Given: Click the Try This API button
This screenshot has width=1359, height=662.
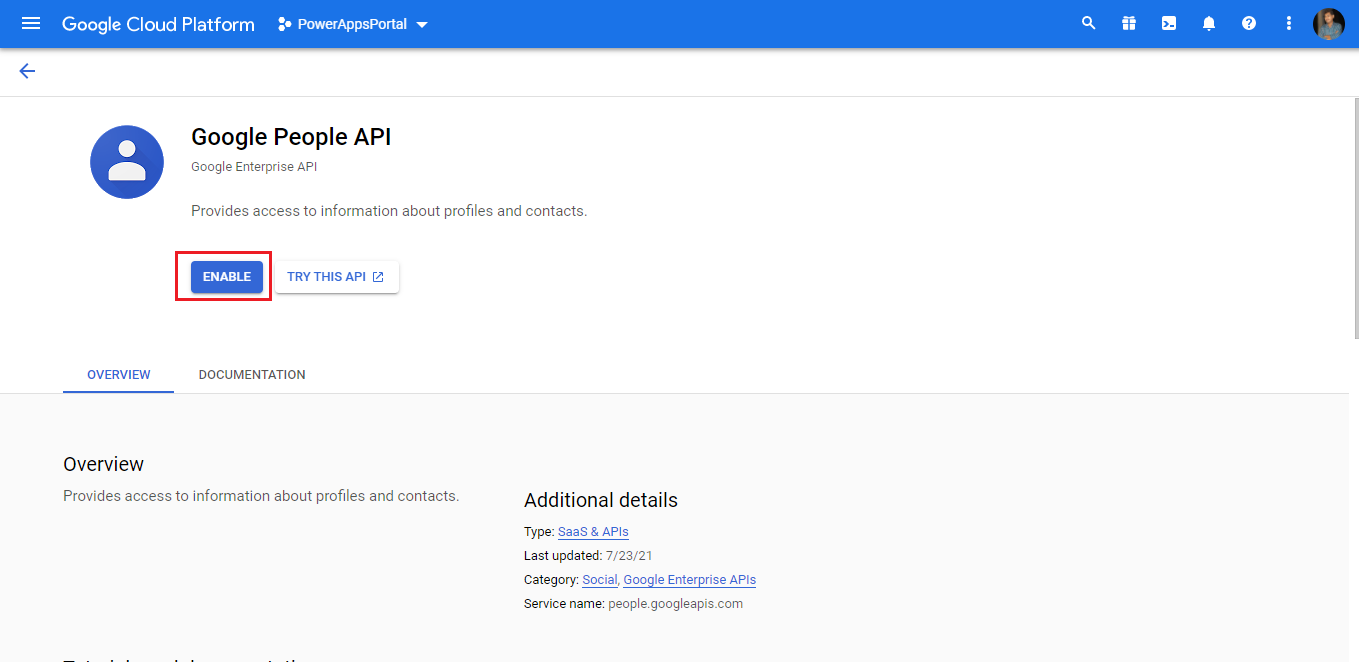Looking at the screenshot, I should click(x=336, y=277).
